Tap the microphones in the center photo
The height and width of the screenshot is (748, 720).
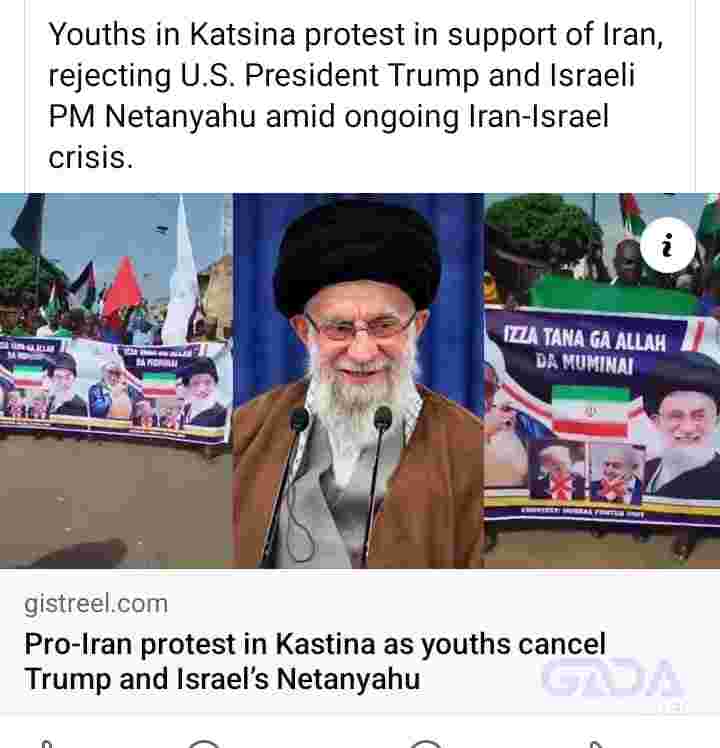(340, 482)
